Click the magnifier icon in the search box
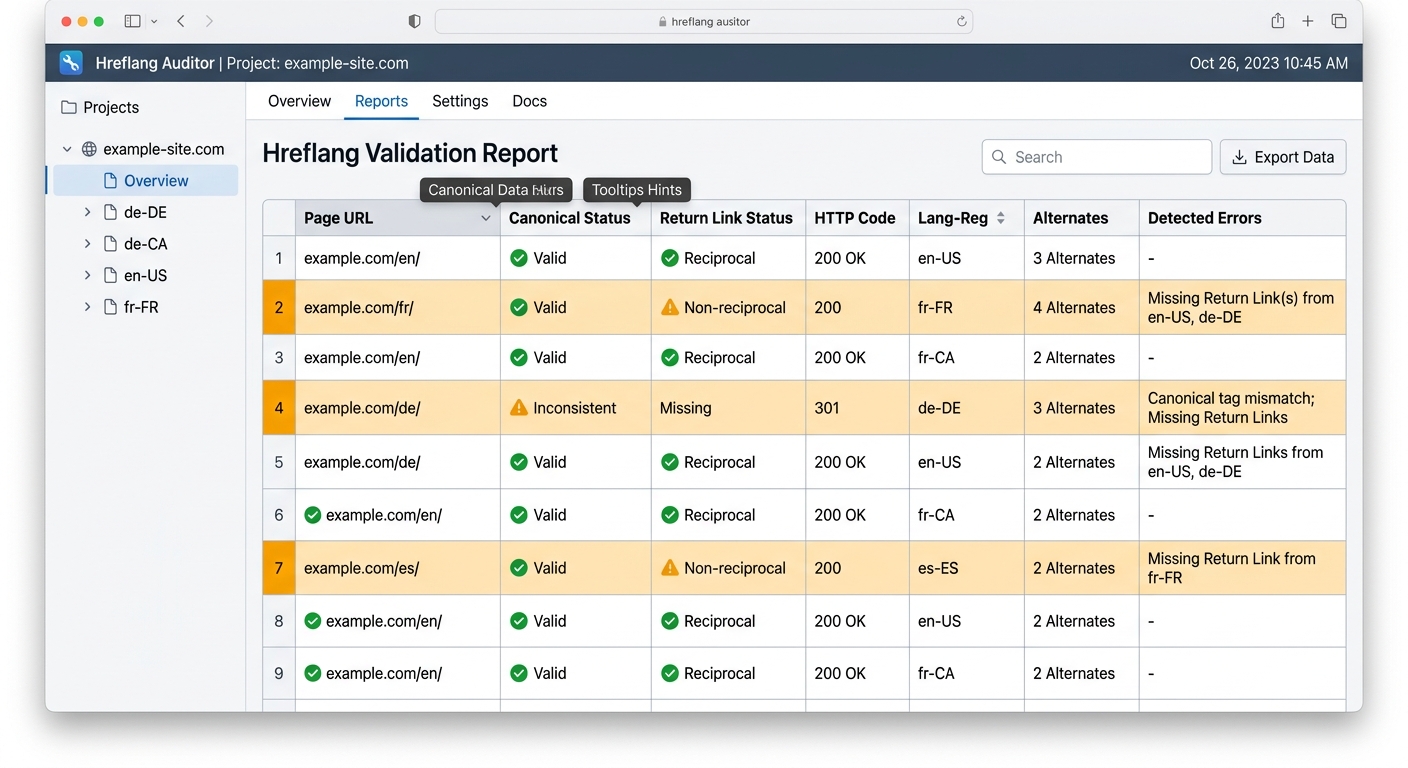Image resolution: width=1408 pixels, height=768 pixels. click(998, 157)
